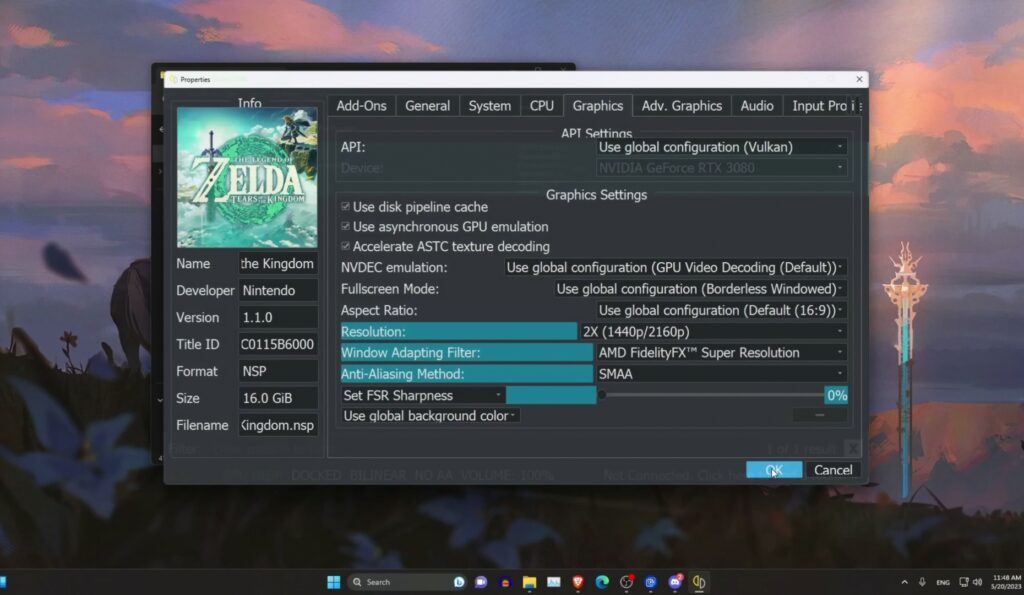Click the Name field showing the Kingdom
This screenshot has height=595, width=1024.
(278, 263)
